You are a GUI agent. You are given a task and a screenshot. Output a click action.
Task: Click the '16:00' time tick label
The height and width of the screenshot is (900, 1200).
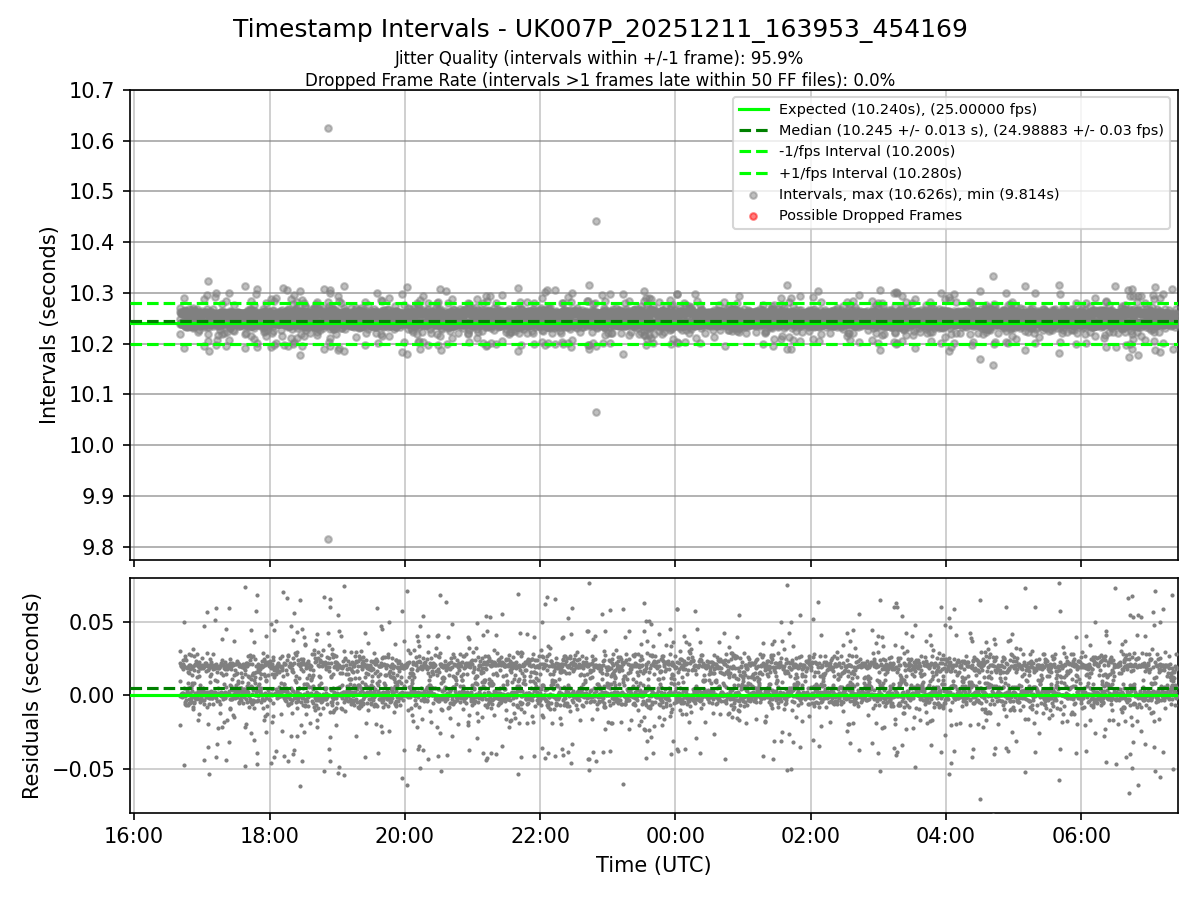coord(134,835)
